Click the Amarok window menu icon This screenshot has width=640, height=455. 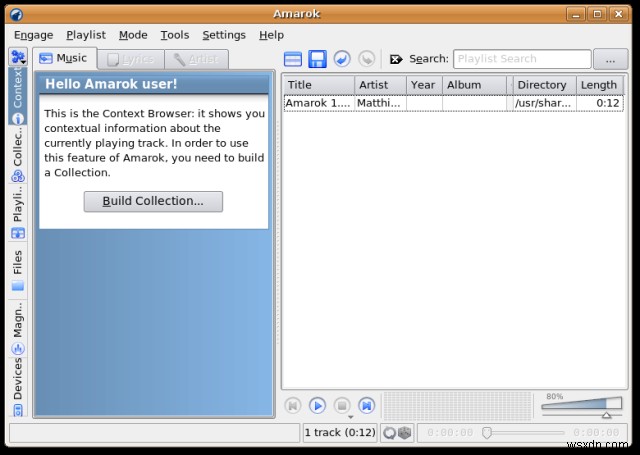coord(16,14)
